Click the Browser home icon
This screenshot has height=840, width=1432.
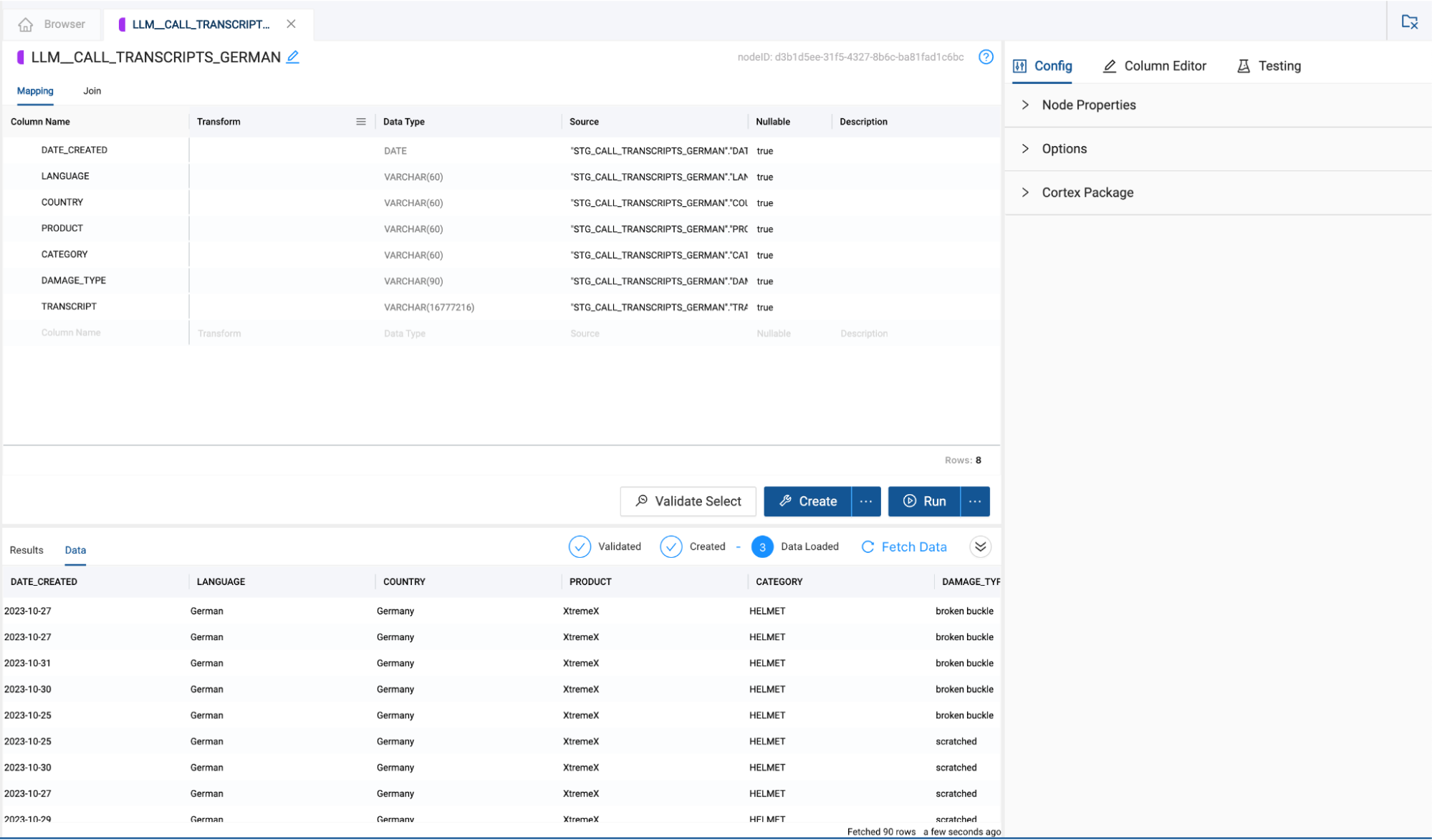click(x=26, y=24)
